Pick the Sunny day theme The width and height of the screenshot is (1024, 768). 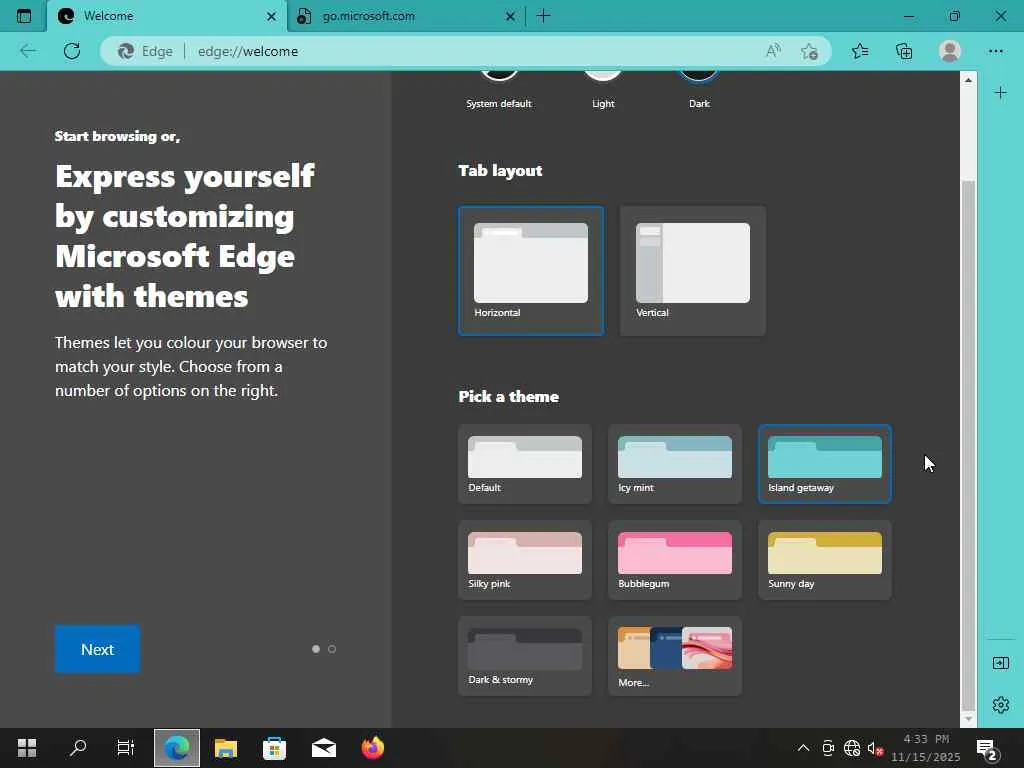point(825,560)
